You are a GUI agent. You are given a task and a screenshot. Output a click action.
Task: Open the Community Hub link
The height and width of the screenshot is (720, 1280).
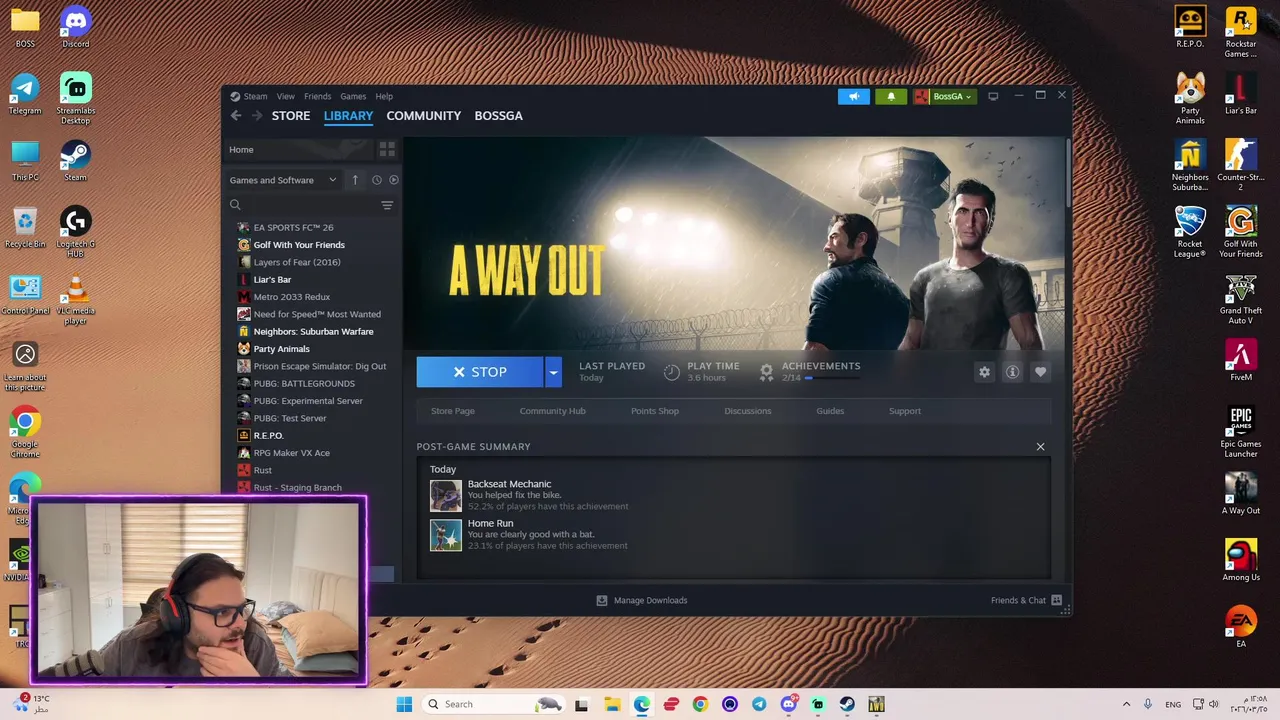[x=552, y=411]
